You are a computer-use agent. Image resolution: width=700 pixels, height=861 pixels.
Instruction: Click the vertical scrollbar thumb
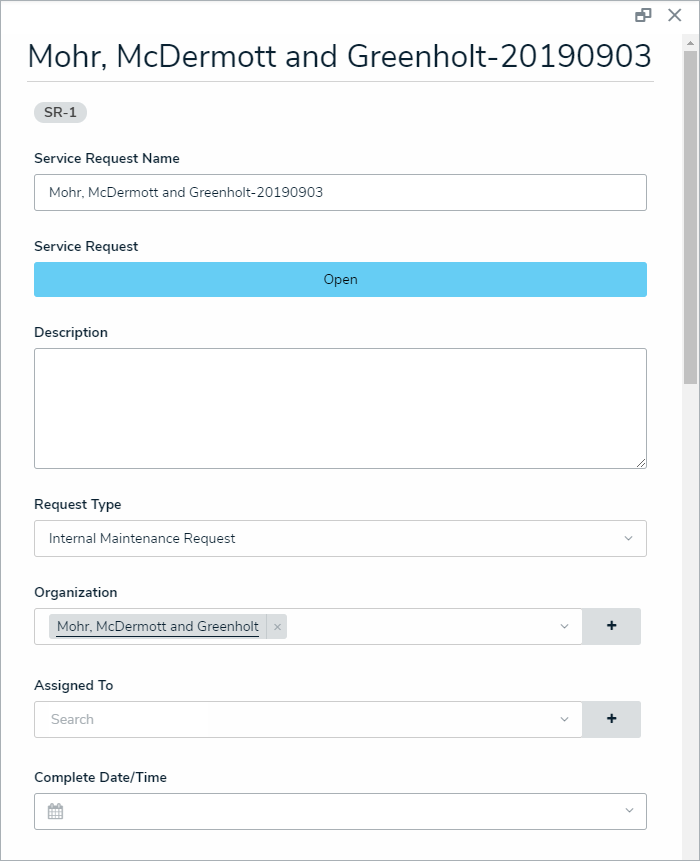tap(691, 210)
